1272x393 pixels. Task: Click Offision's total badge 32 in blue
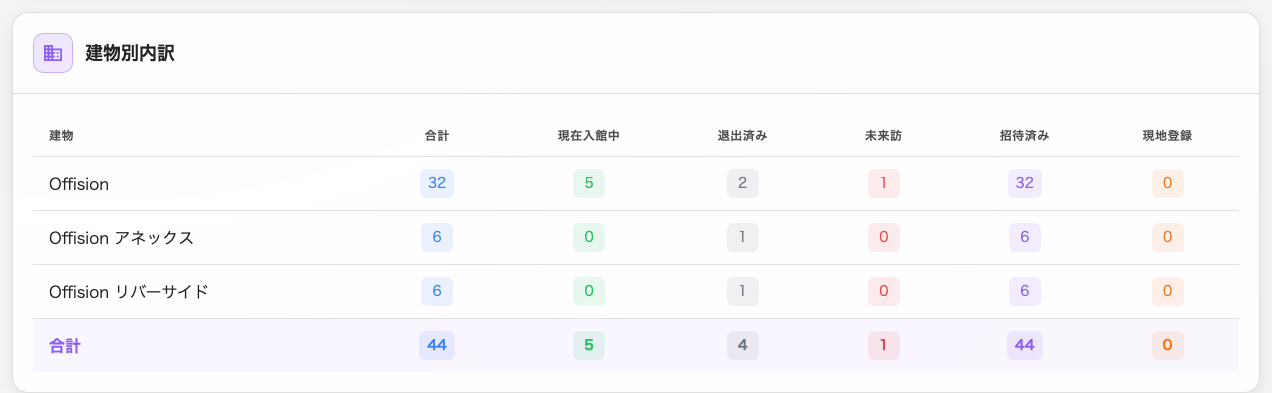coord(437,183)
